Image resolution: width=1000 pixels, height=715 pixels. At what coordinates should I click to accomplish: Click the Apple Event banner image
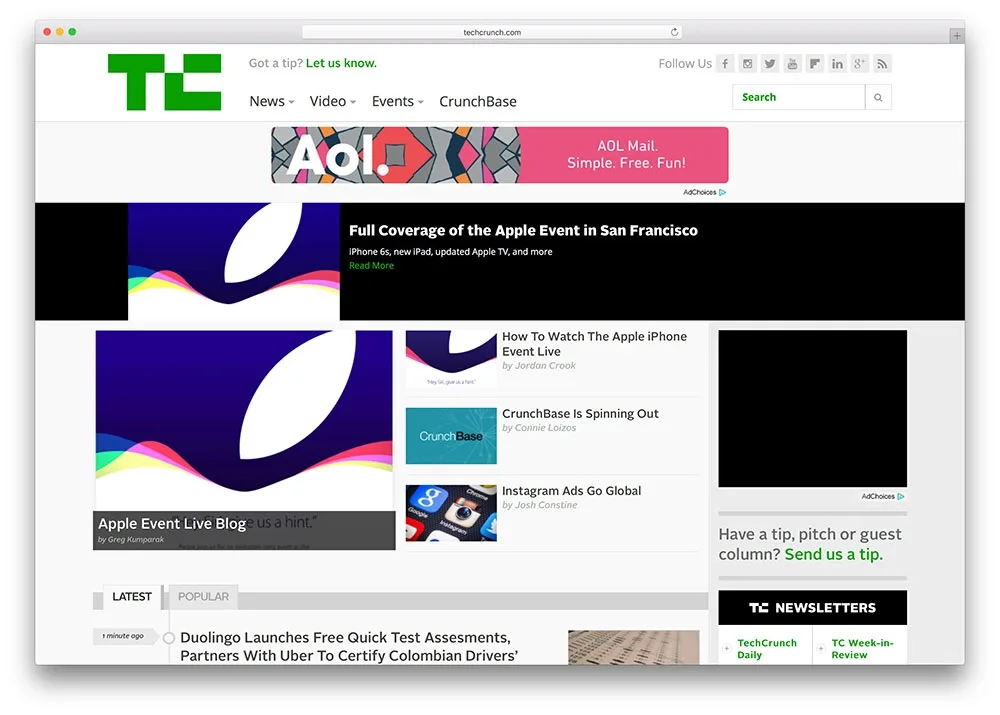(234, 262)
